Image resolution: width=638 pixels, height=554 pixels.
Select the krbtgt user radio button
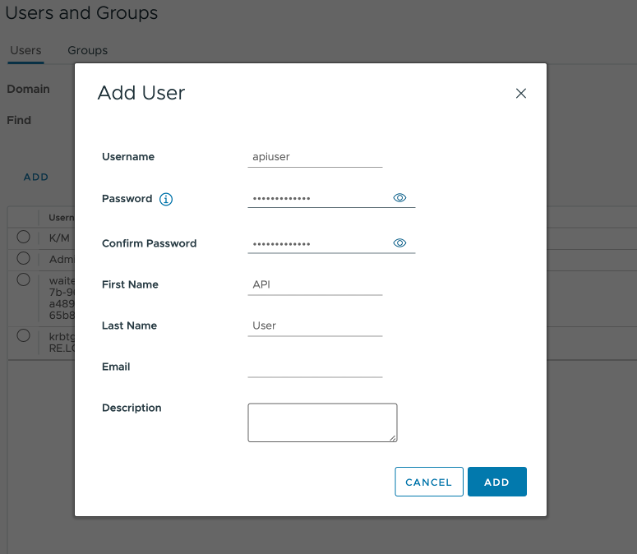(24, 337)
